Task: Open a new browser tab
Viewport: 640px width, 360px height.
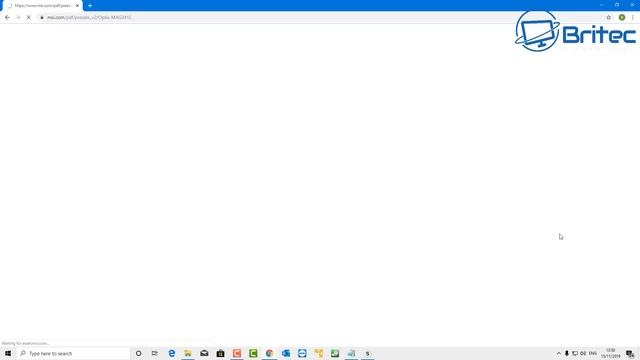Action: point(90,6)
